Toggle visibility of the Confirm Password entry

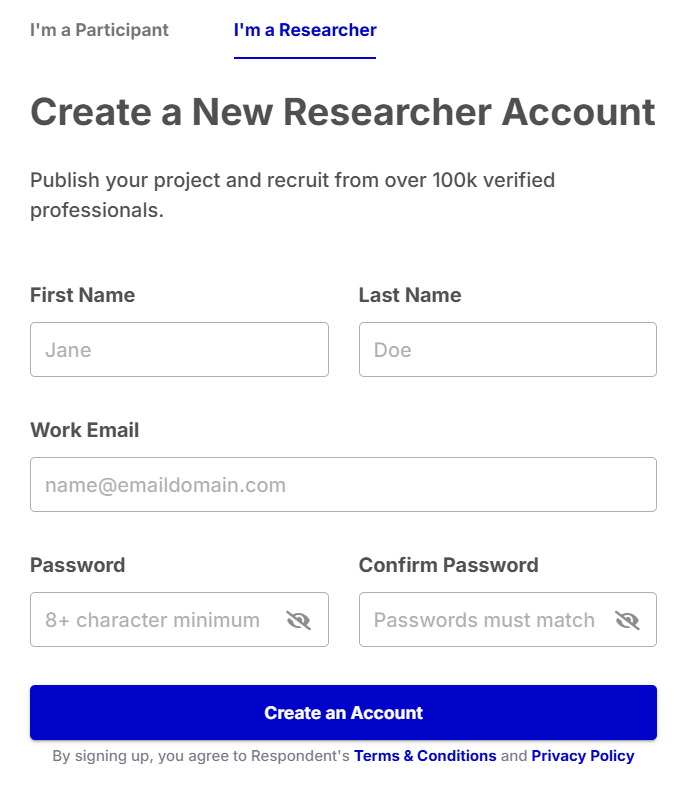[x=627, y=620]
